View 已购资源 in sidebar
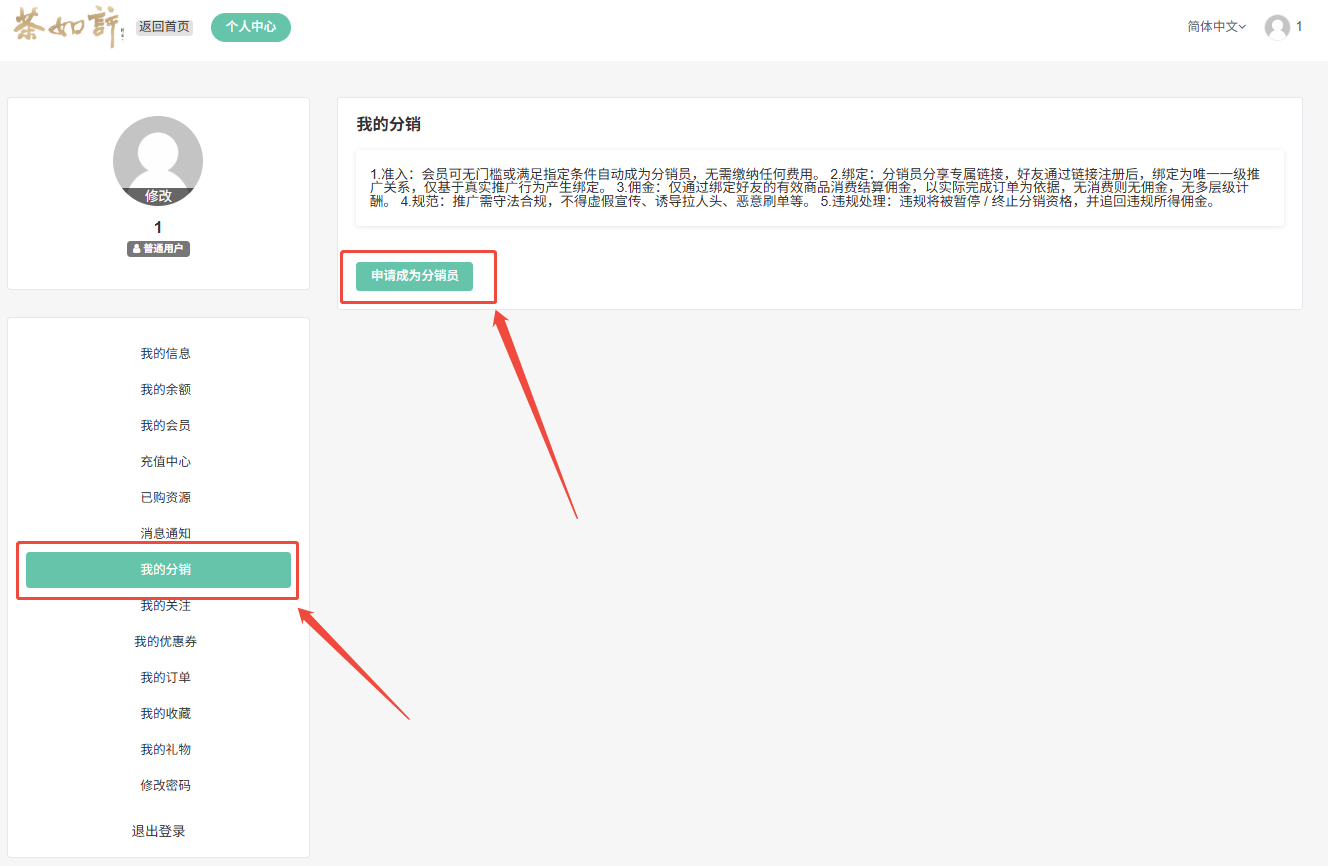 [x=165, y=498]
